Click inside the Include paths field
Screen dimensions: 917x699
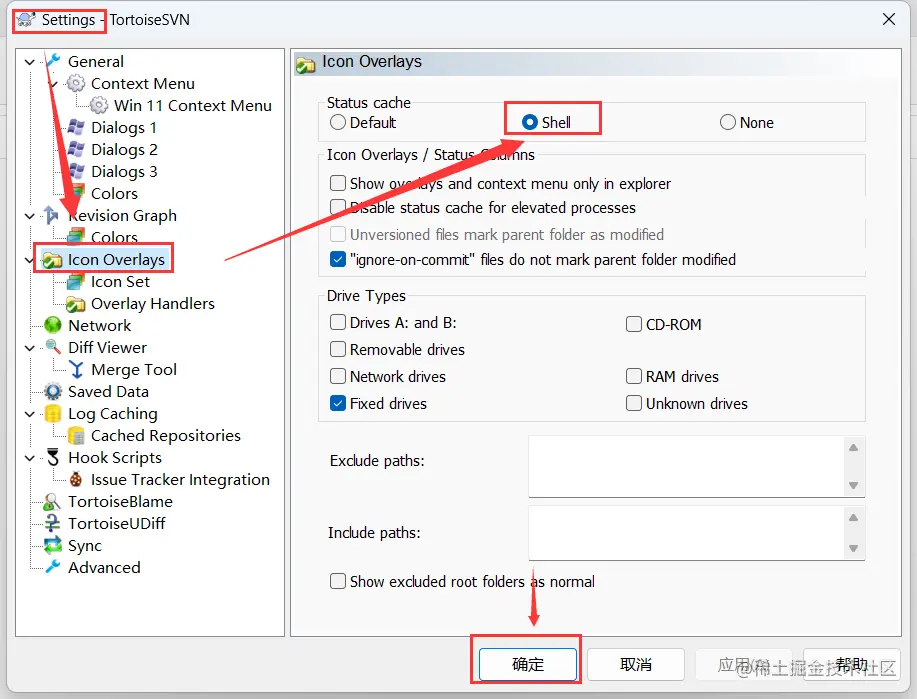[686, 533]
